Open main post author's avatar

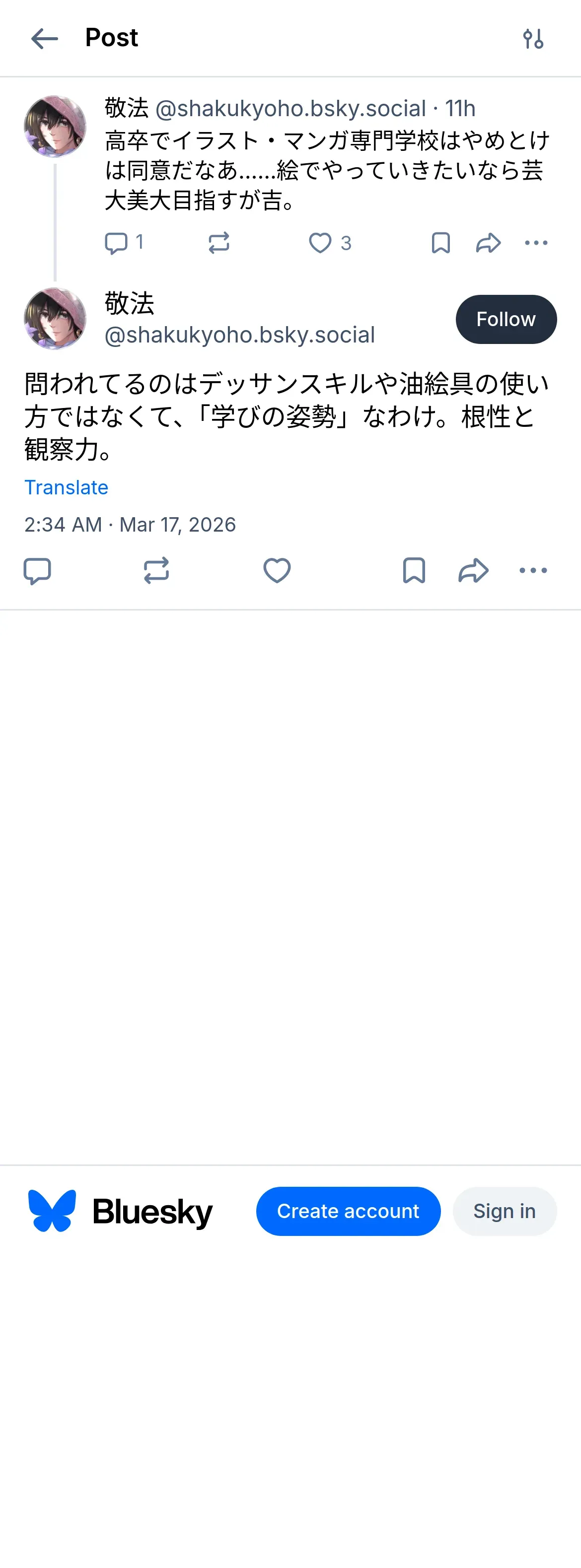pos(55,319)
